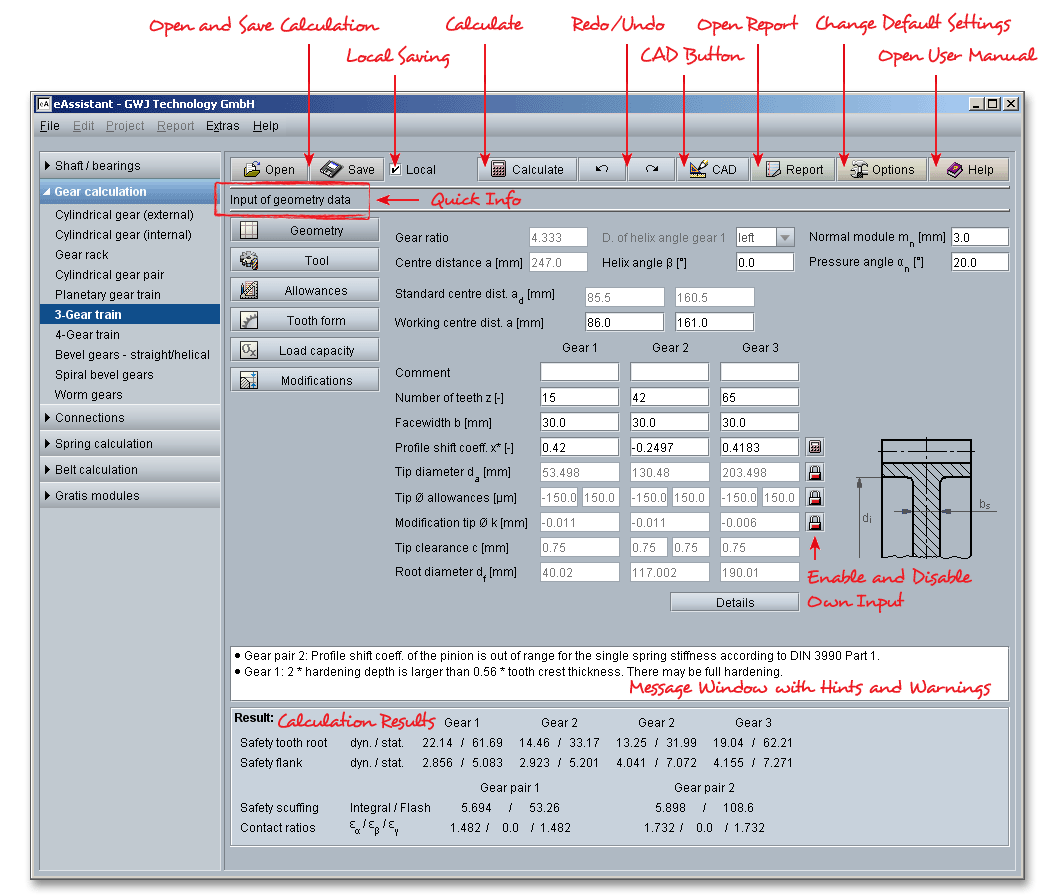Click the Redo arrow button
Image resolution: width=1055 pixels, height=895 pixels.
tap(652, 169)
